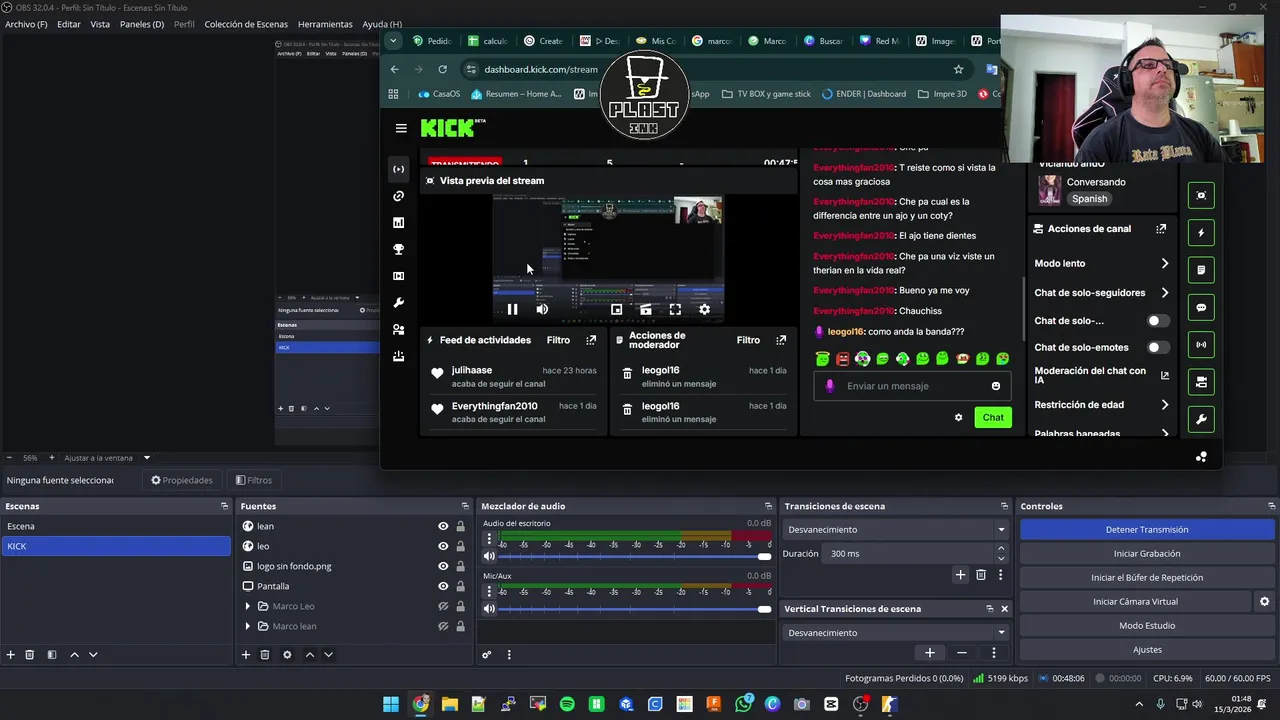Move scene down arrow in Escenas panel
The image size is (1280, 720).
pos(93,654)
